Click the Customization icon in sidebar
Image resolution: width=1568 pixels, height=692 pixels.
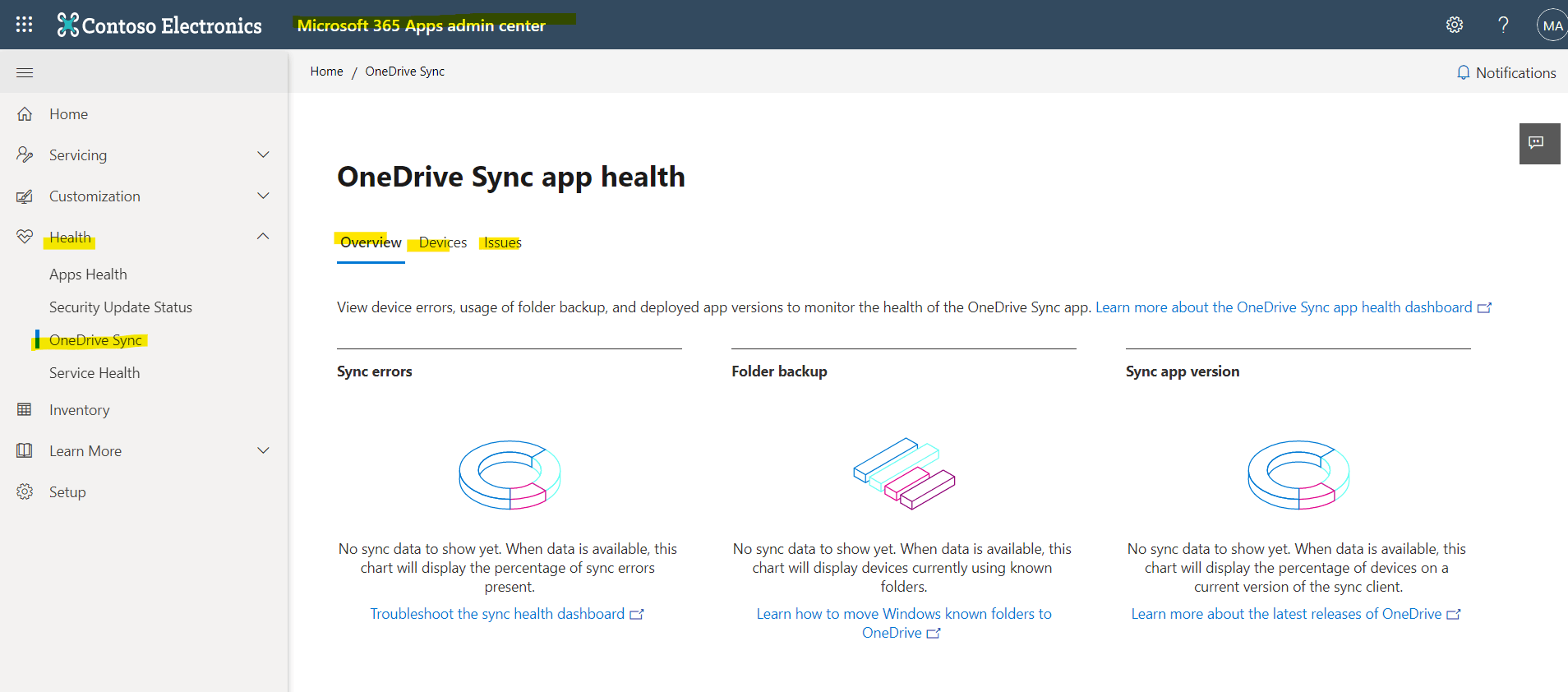tap(25, 196)
